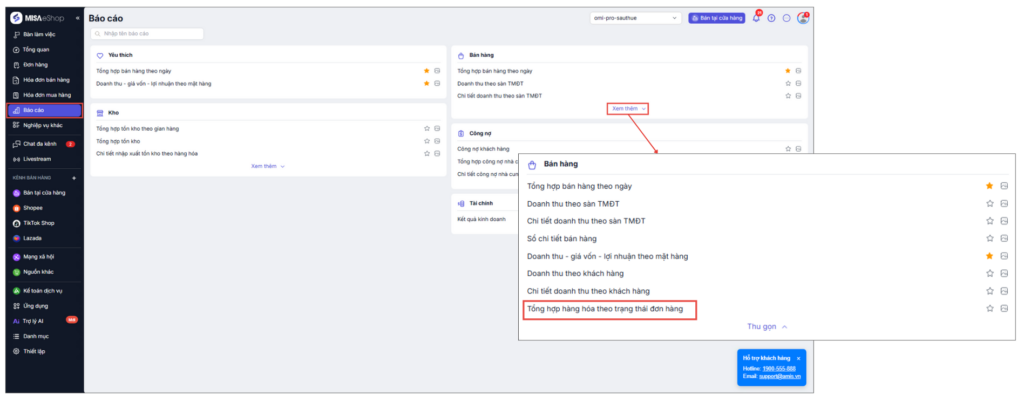Click the Bán tại cửa hàng button

[717, 18]
